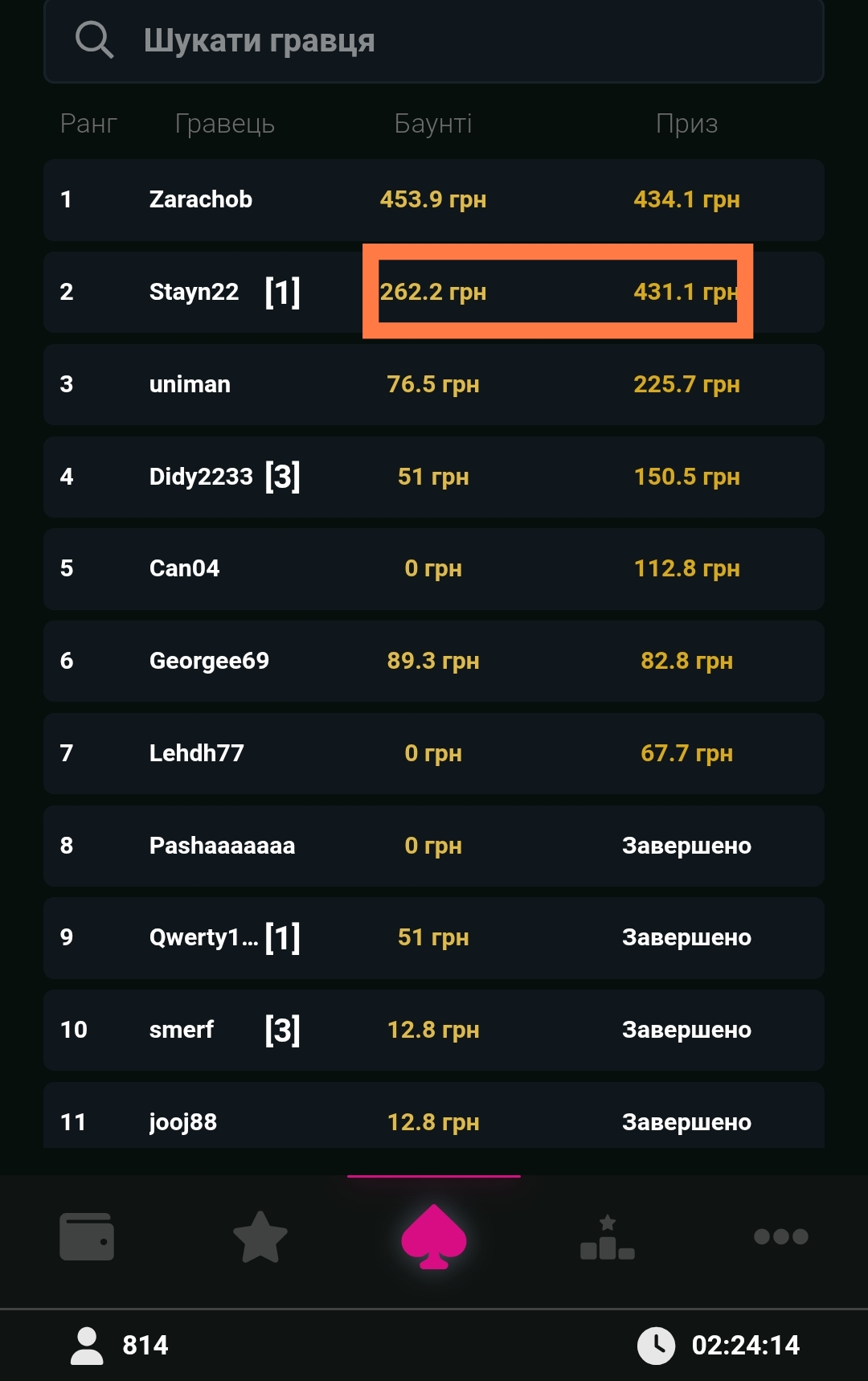Open the leaderboard podium icon
The height and width of the screenshot is (1381, 868).
pos(608,1238)
